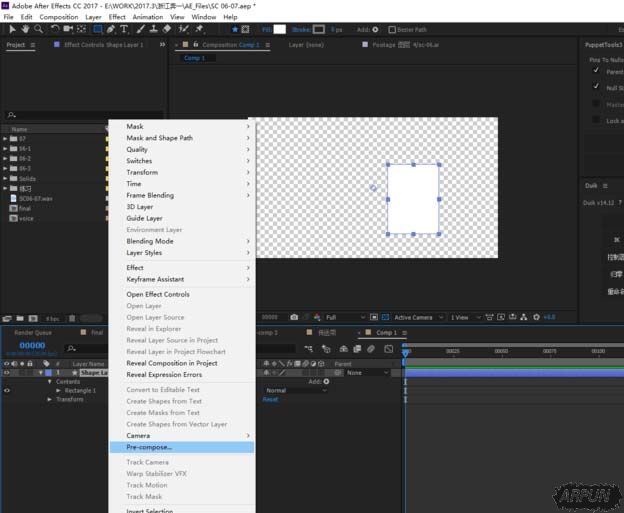This screenshot has width=624, height=513.
Task: Click the Solids folder icon
Action: click(x=13, y=178)
